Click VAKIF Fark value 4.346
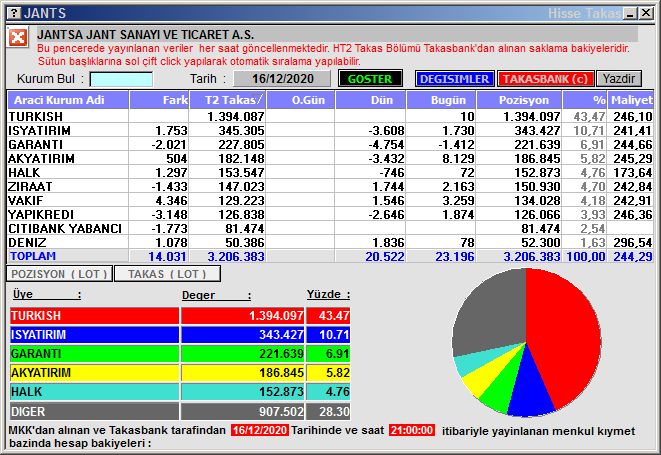661x455 pixels. click(x=171, y=200)
